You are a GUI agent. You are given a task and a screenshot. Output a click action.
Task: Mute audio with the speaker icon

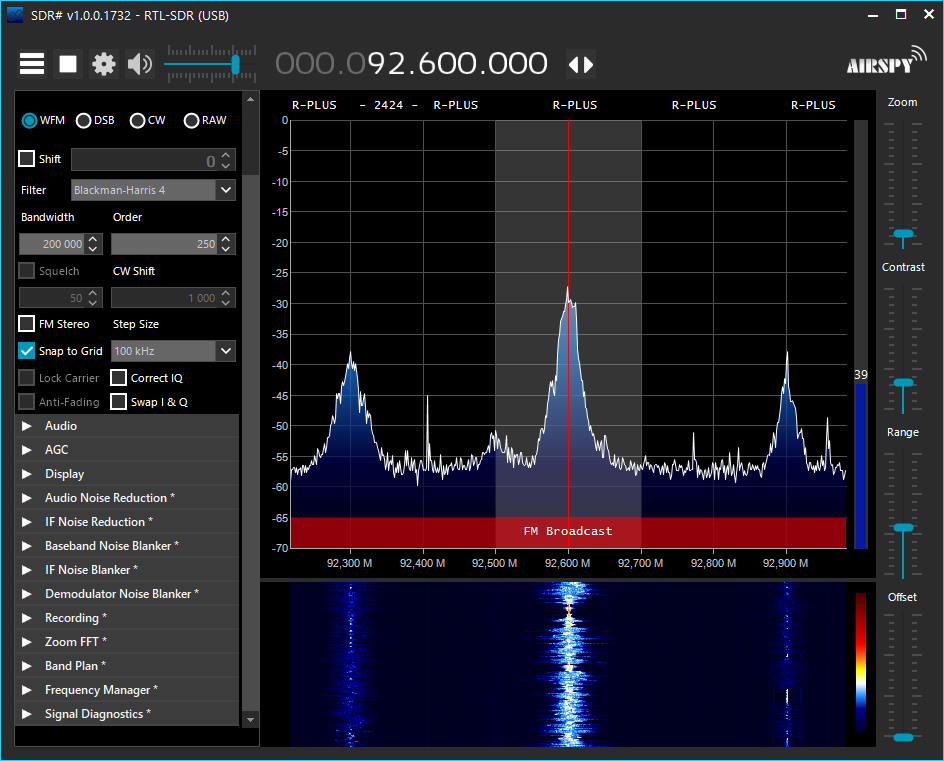(x=140, y=64)
